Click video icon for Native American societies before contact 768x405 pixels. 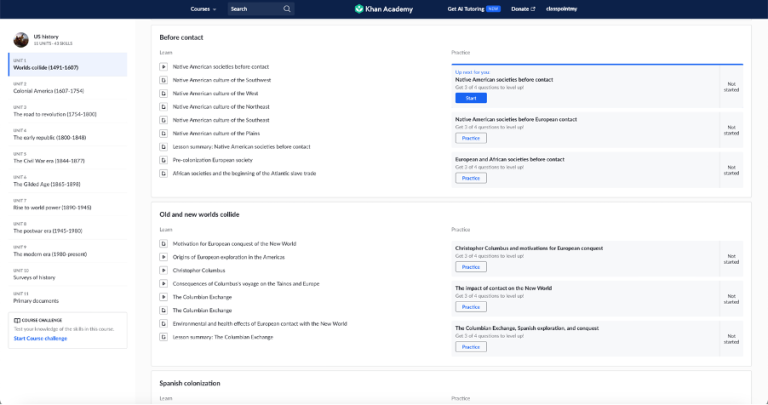(164, 67)
